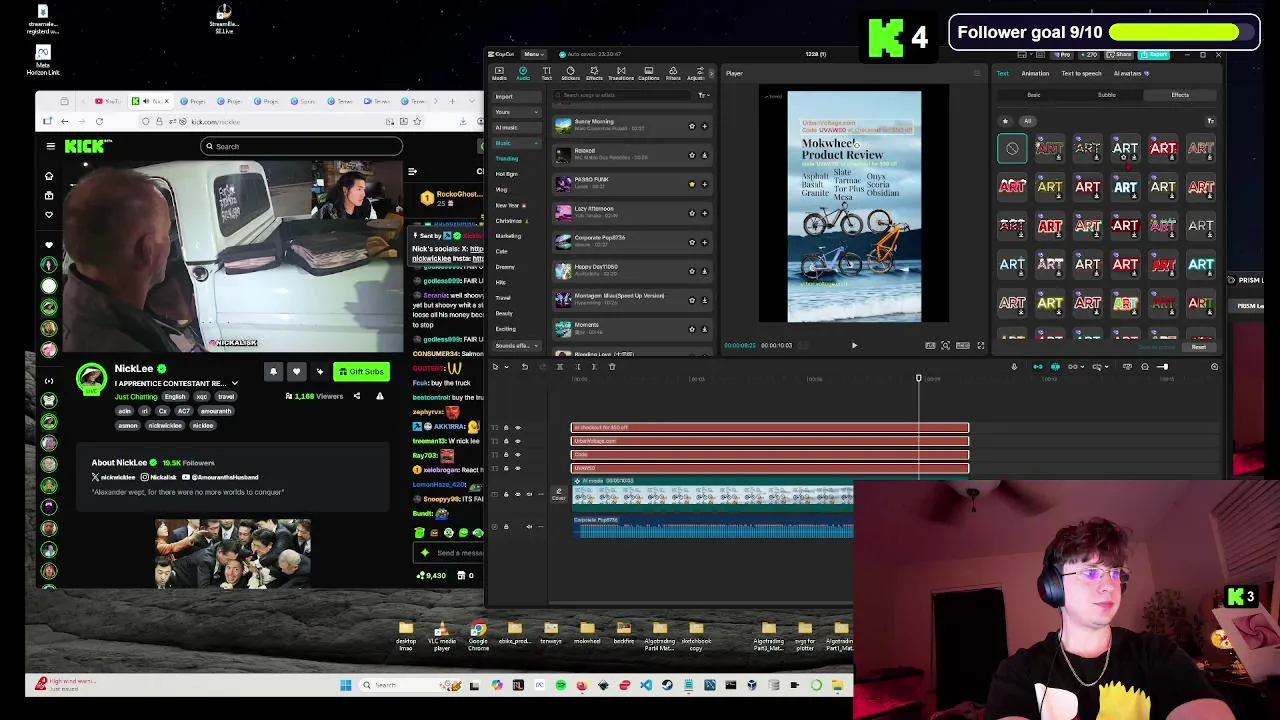
Task: Unfavorite the PASSO FUNK song star
Action: pos(691,184)
